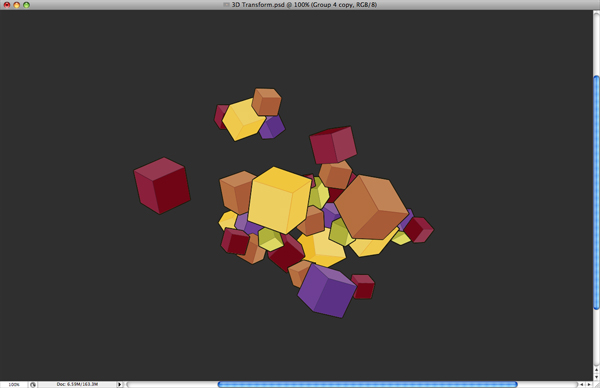Click vertical scrollbar track above the thumb
Screen dimensions: 600x388
point(596,43)
